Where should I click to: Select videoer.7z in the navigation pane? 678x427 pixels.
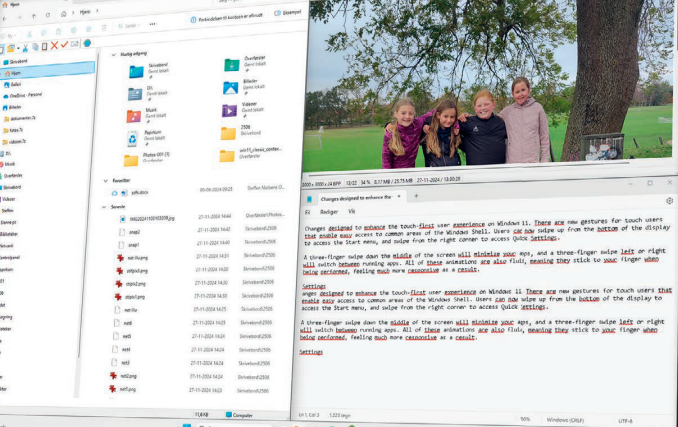pyautogui.click(x=14, y=142)
